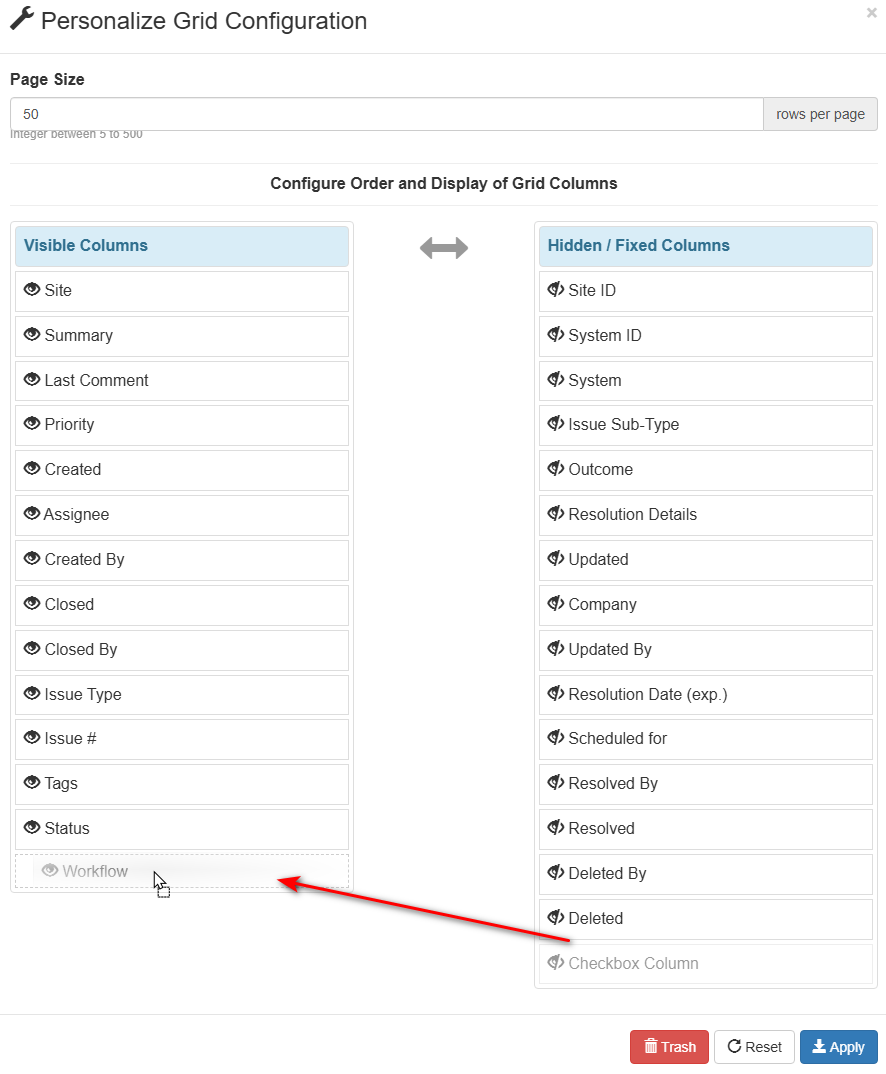Toggle visibility eye for Priority column
The width and height of the screenshot is (886, 1074).
pyautogui.click(x=32, y=424)
